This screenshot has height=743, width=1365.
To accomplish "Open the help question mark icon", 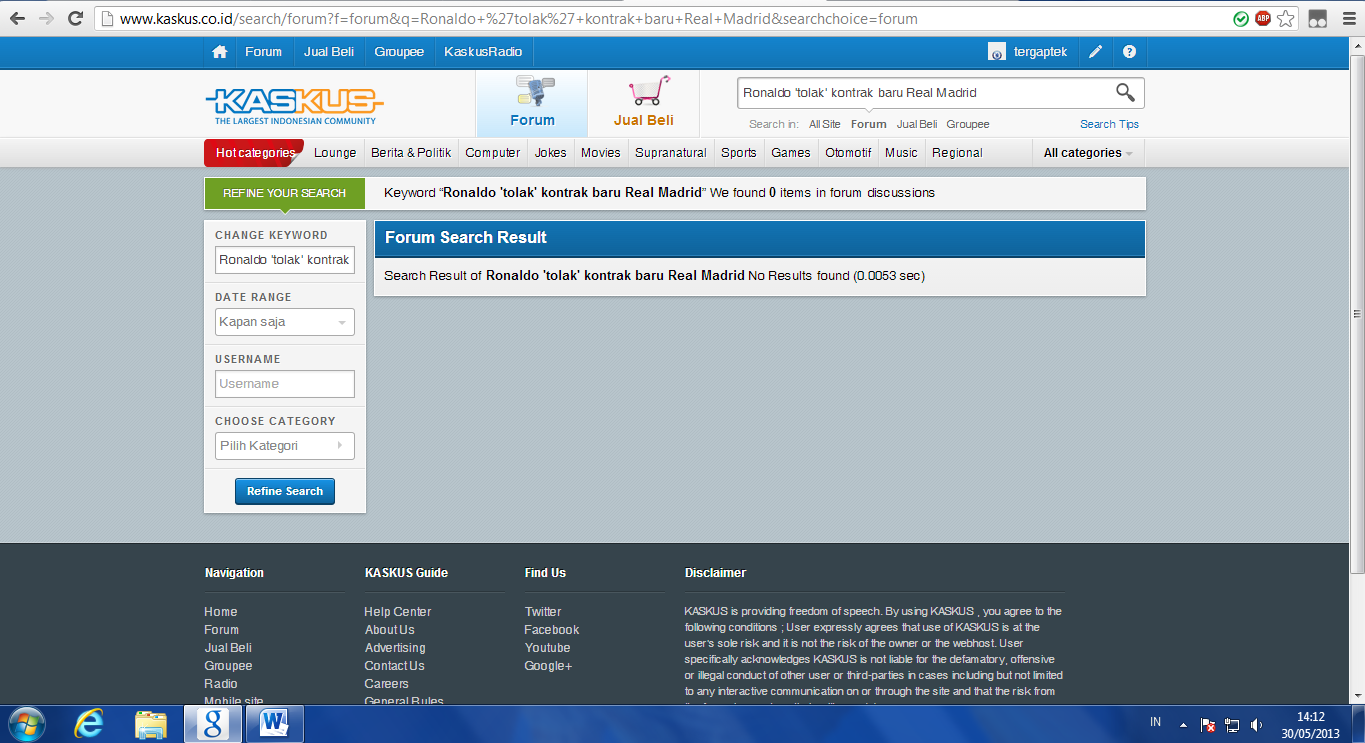I will [x=1129, y=52].
